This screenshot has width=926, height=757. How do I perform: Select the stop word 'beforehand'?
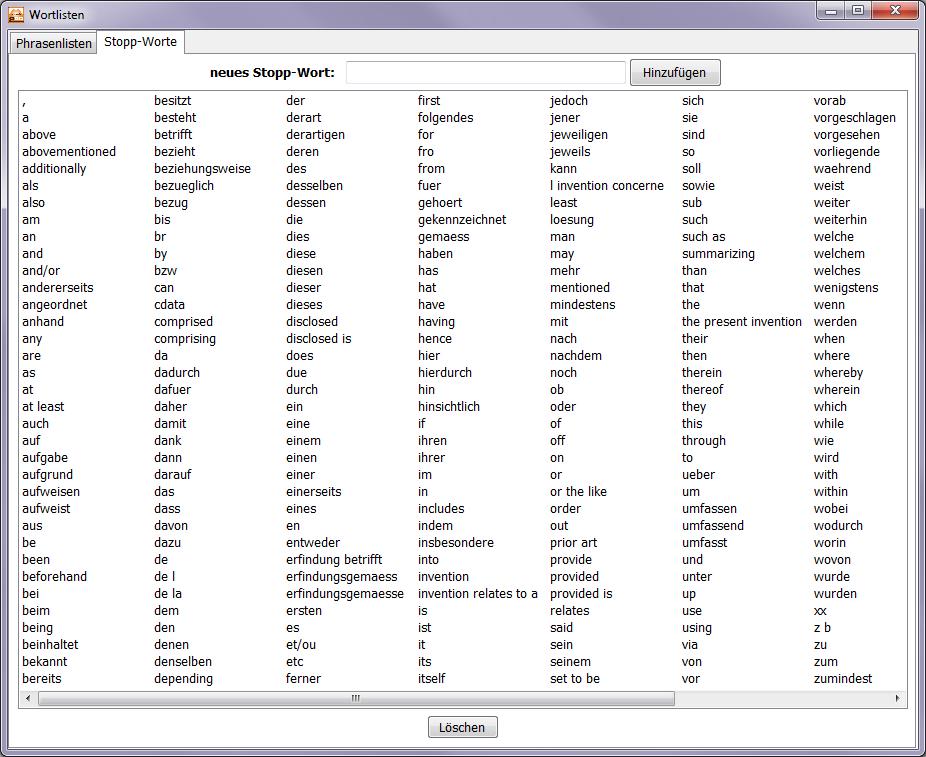pos(54,577)
